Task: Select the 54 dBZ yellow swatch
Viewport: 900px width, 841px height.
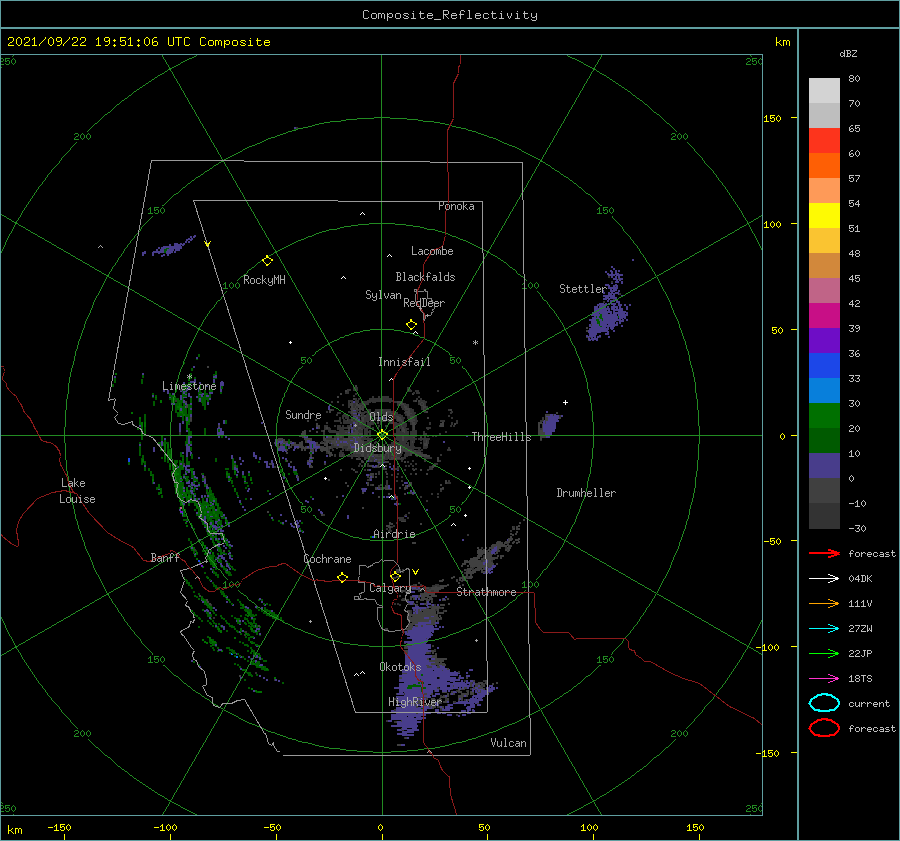Action: pos(824,215)
